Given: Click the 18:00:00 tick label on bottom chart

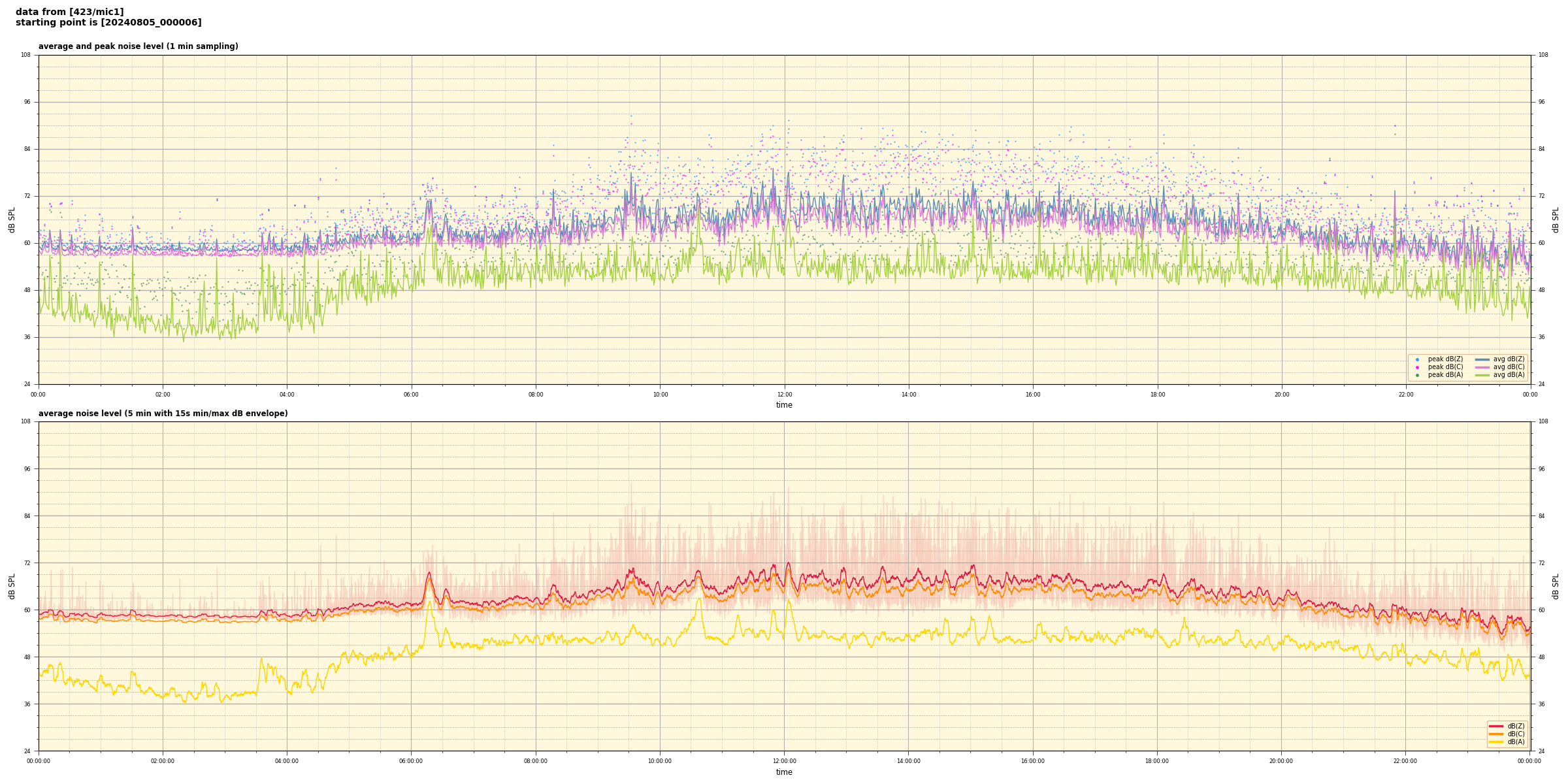Looking at the screenshot, I should (1156, 761).
